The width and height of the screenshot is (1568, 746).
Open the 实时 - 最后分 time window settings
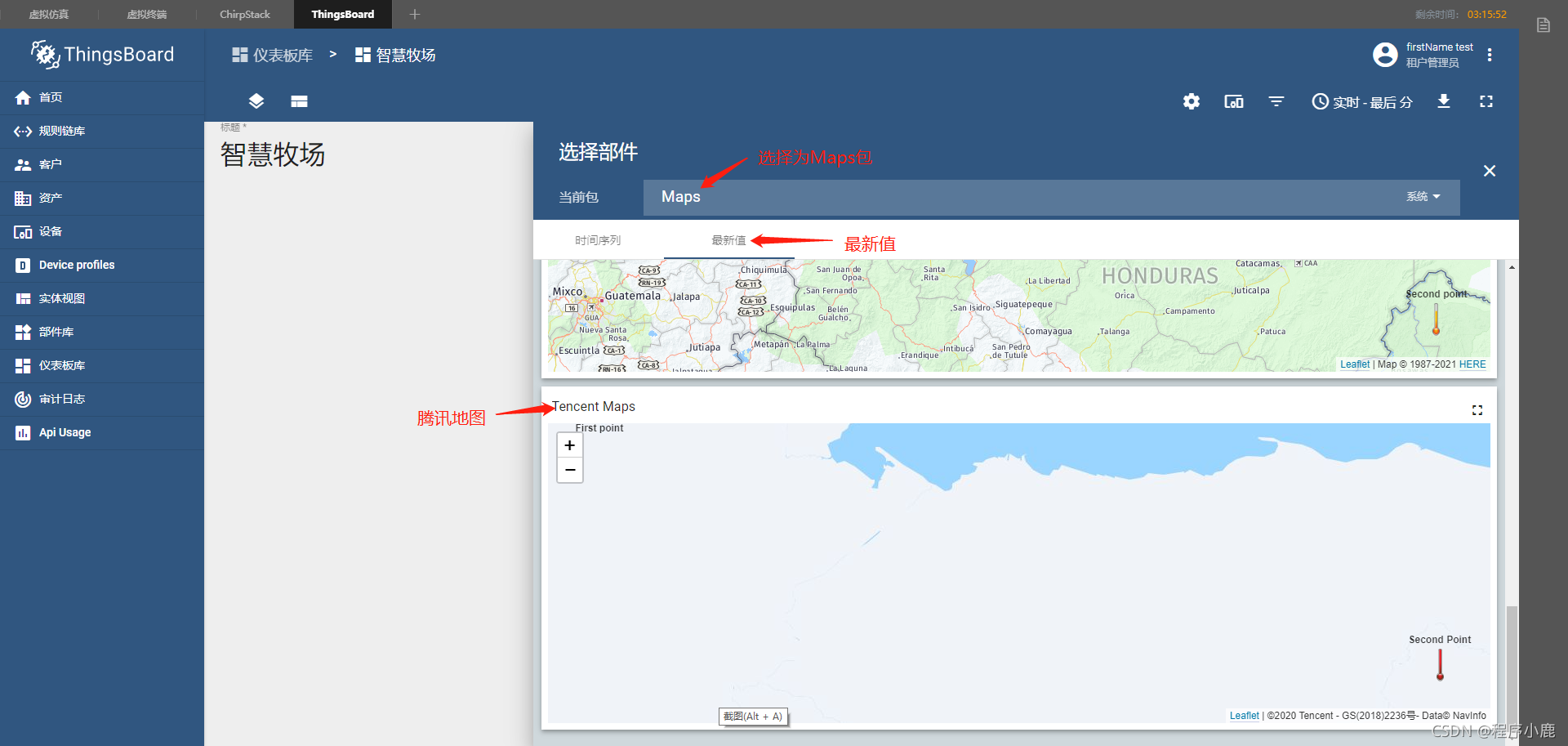(1362, 101)
